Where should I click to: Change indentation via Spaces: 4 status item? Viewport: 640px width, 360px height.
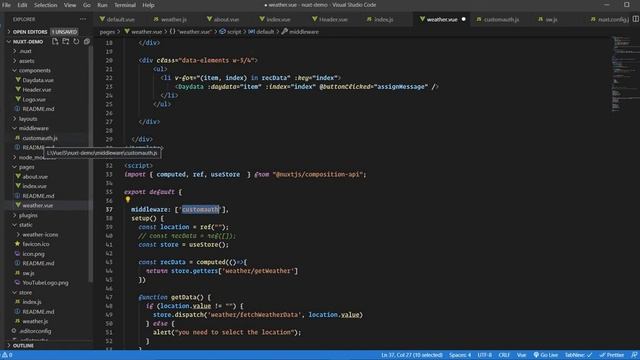pyautogui.click(x=460, y=355)
